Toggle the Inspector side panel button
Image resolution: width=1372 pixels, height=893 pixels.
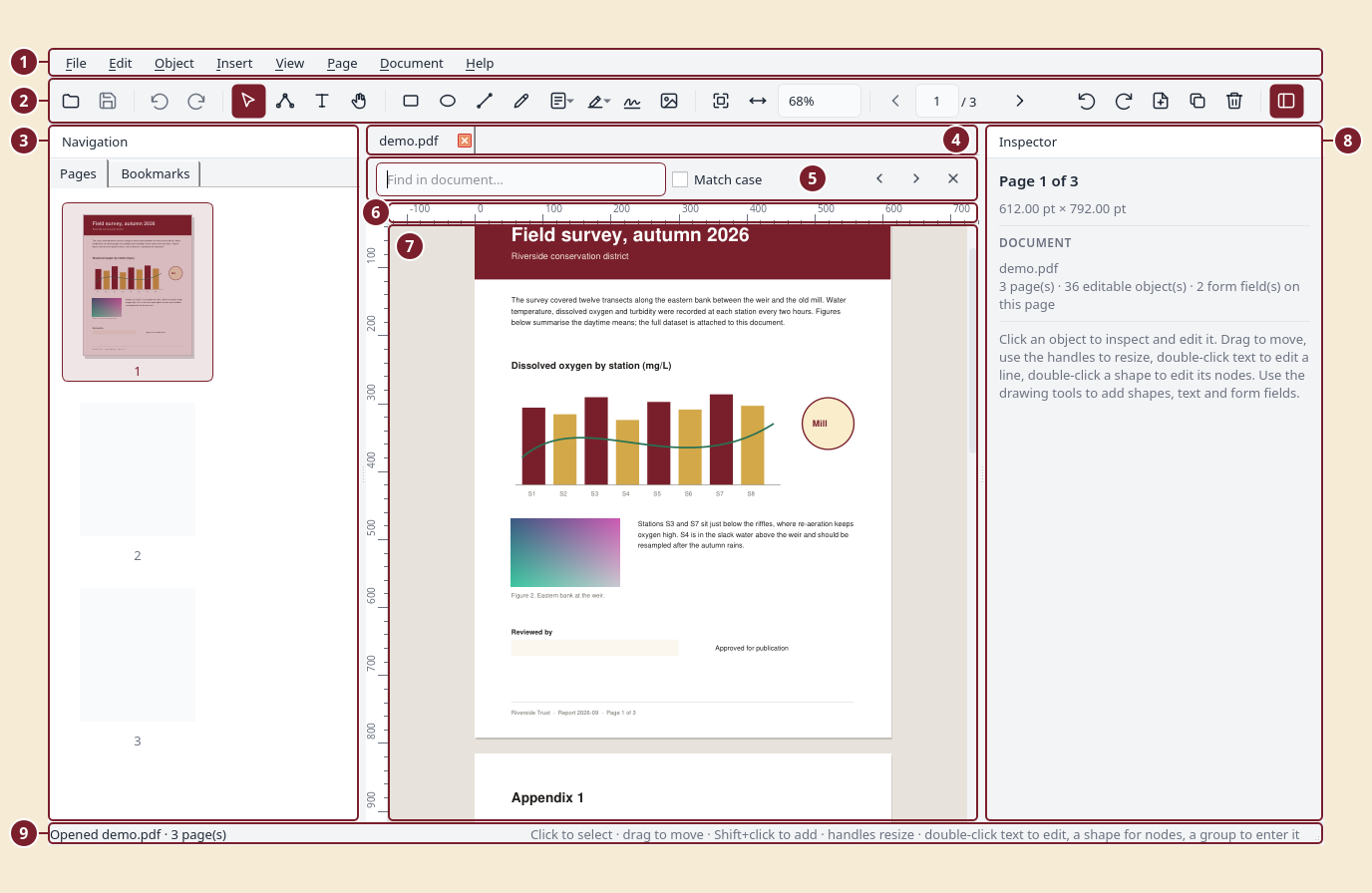(x=1286, y=101)
